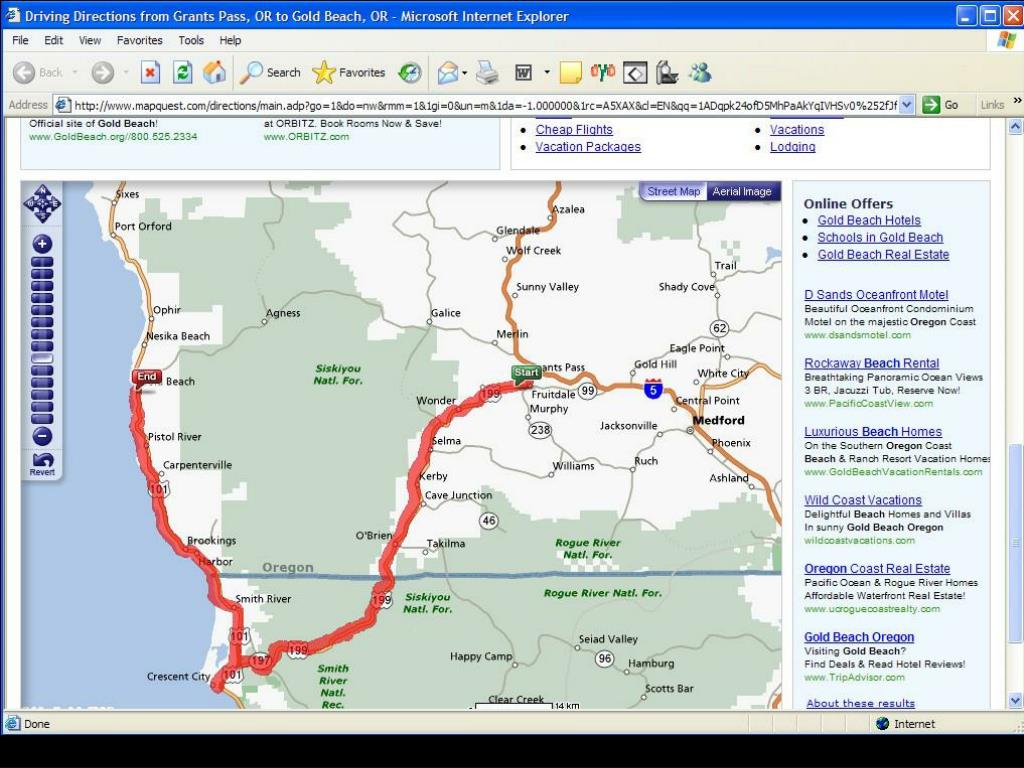This screenshot has width=1024, height=768.
Task: Open Wild Coast Vacations ad link
Action: [x=863, y=500]
